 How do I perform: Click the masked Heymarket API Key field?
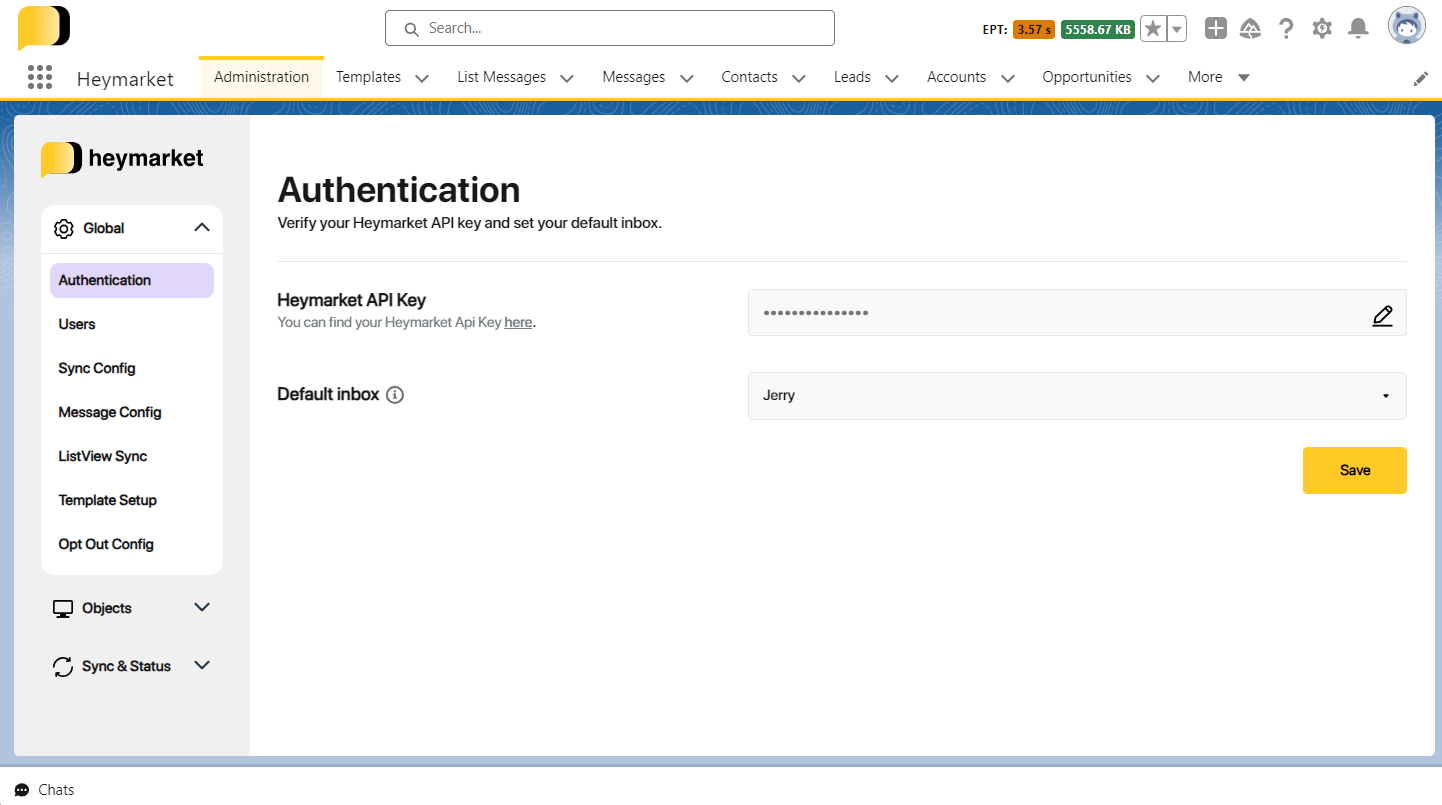click(x=1077, y=313)
